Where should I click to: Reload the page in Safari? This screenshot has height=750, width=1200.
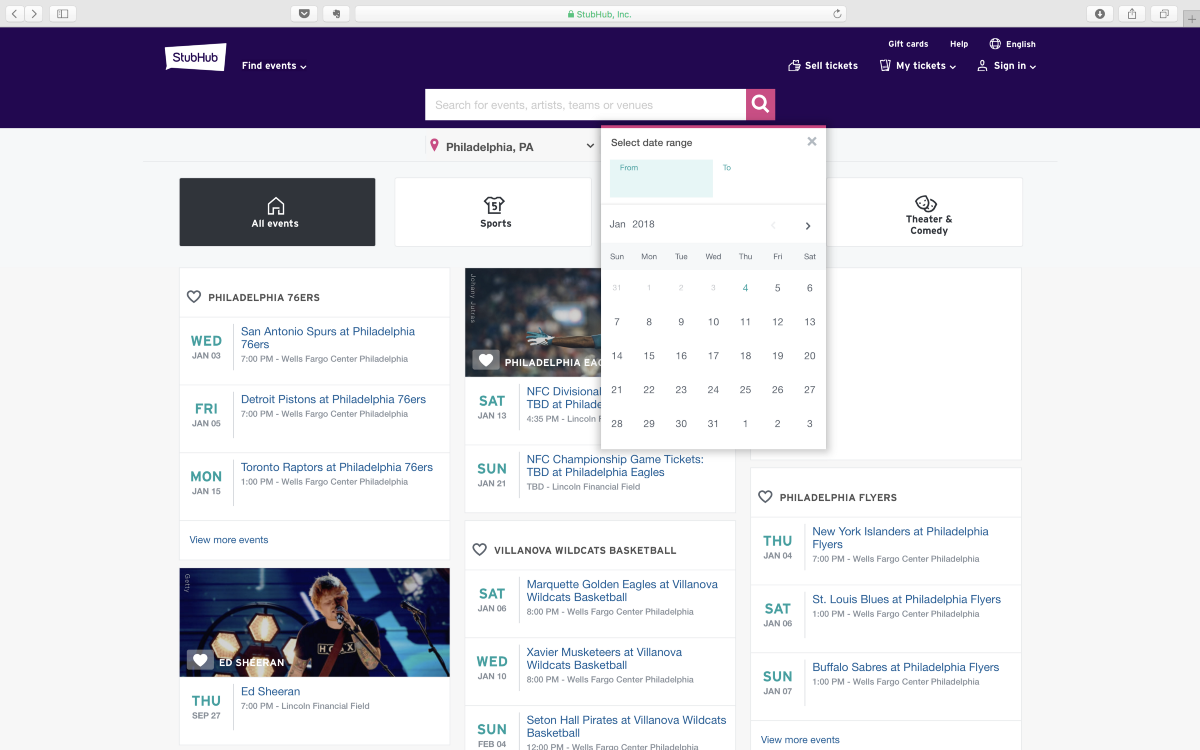837,14
